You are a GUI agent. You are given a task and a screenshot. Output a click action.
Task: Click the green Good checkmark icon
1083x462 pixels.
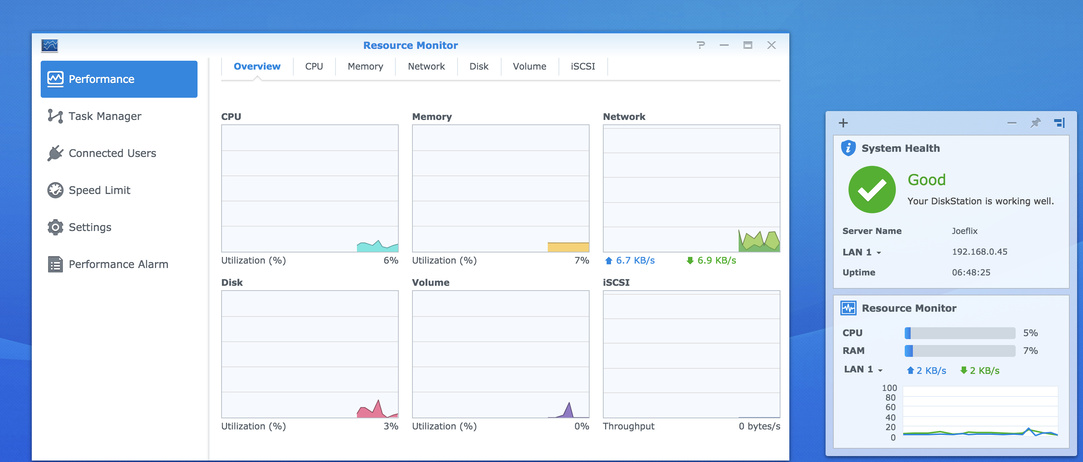872,189
